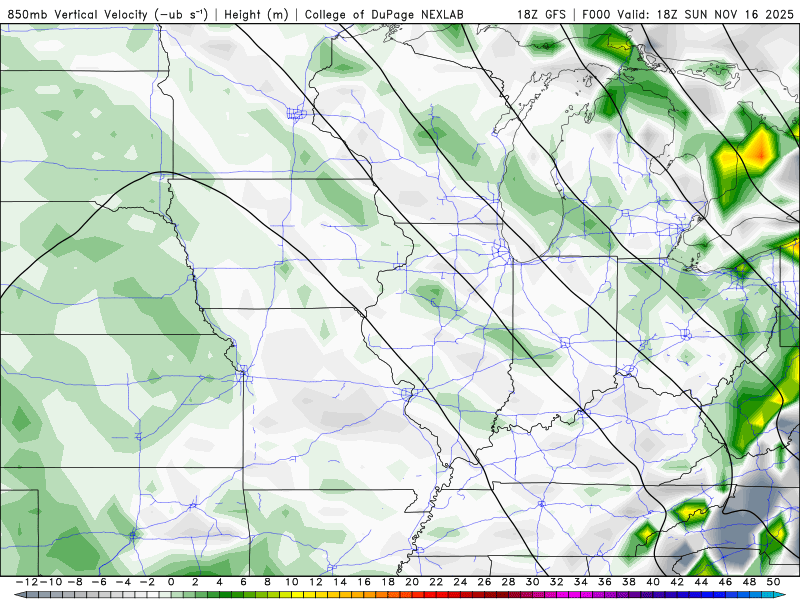
Task: Click the '4' color scale label
Action: click(219, 582)
